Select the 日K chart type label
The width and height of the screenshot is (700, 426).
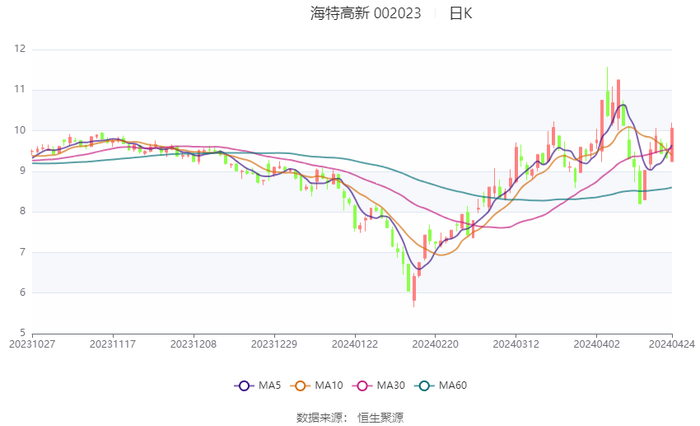point(461,13)
